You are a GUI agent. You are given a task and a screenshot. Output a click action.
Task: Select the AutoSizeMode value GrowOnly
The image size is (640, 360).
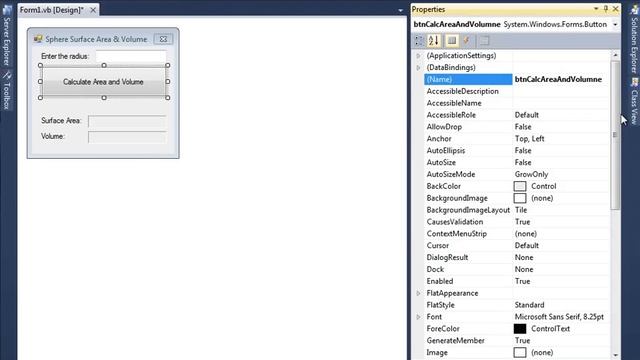point(531,174)
